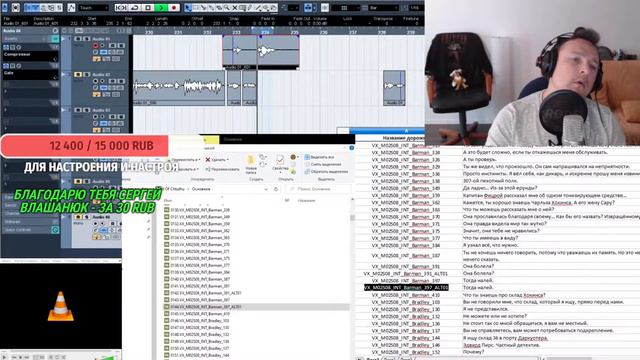Mute the Audio 03 track

point(78,110)
